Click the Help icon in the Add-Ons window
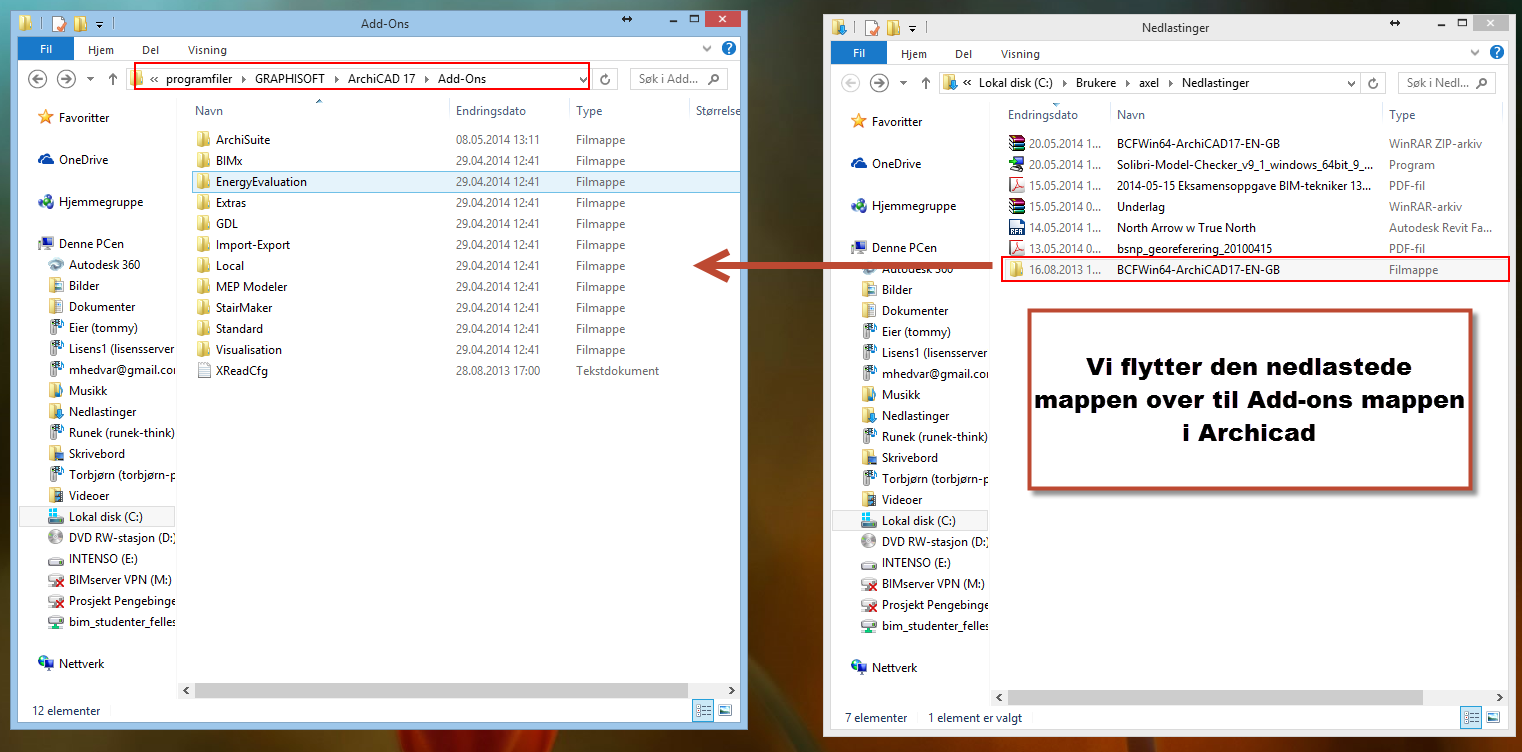The height and width of the screenshot is (752, 1522). 730,48
